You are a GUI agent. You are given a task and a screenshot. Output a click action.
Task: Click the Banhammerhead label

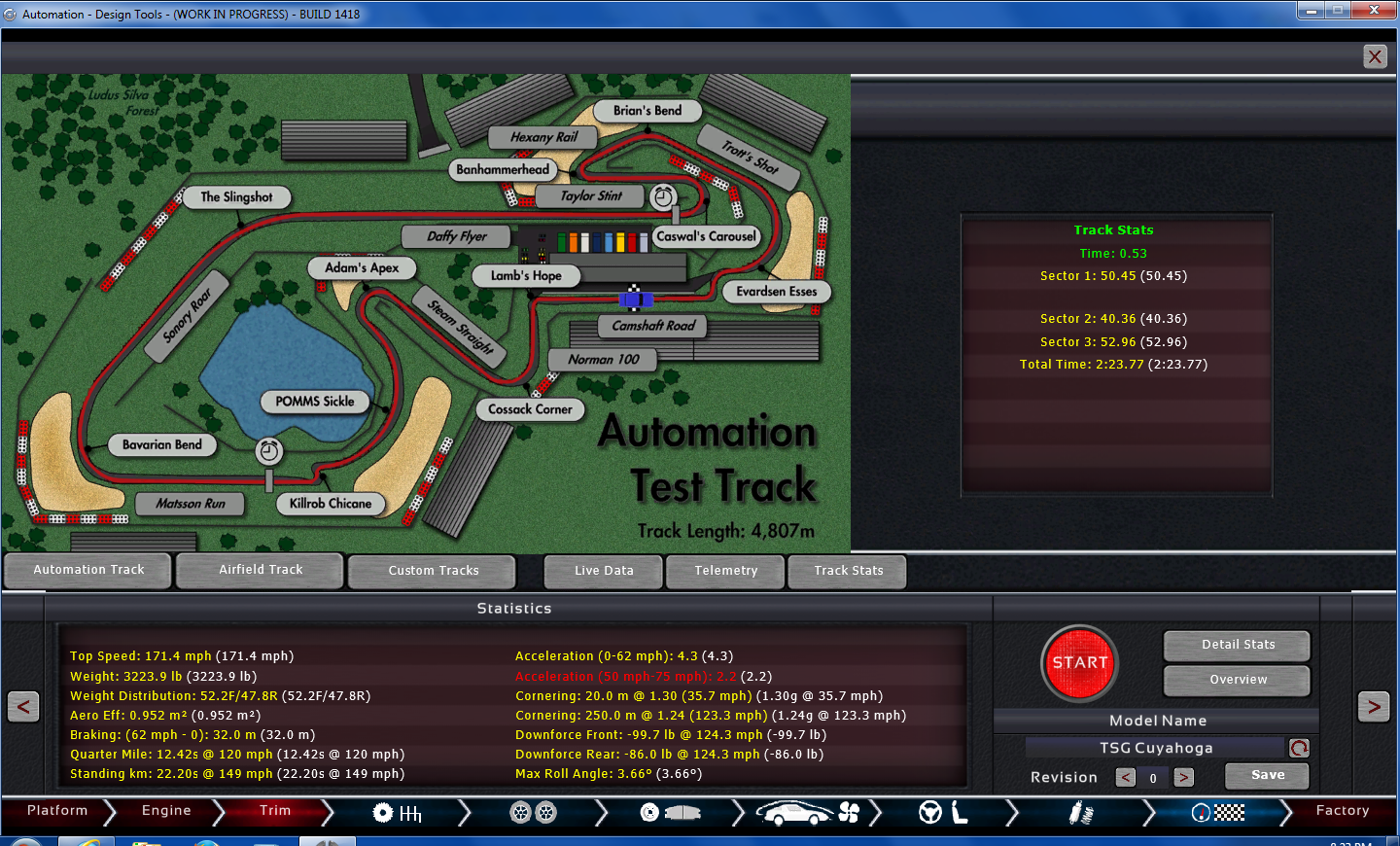point(503,169)
